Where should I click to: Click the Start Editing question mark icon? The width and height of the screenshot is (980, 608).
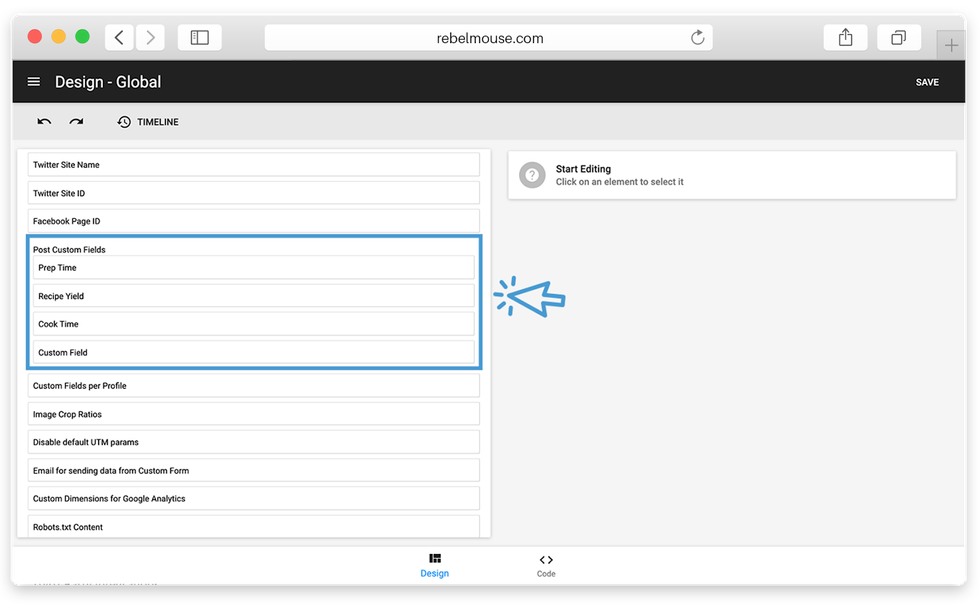coord(532,175)
